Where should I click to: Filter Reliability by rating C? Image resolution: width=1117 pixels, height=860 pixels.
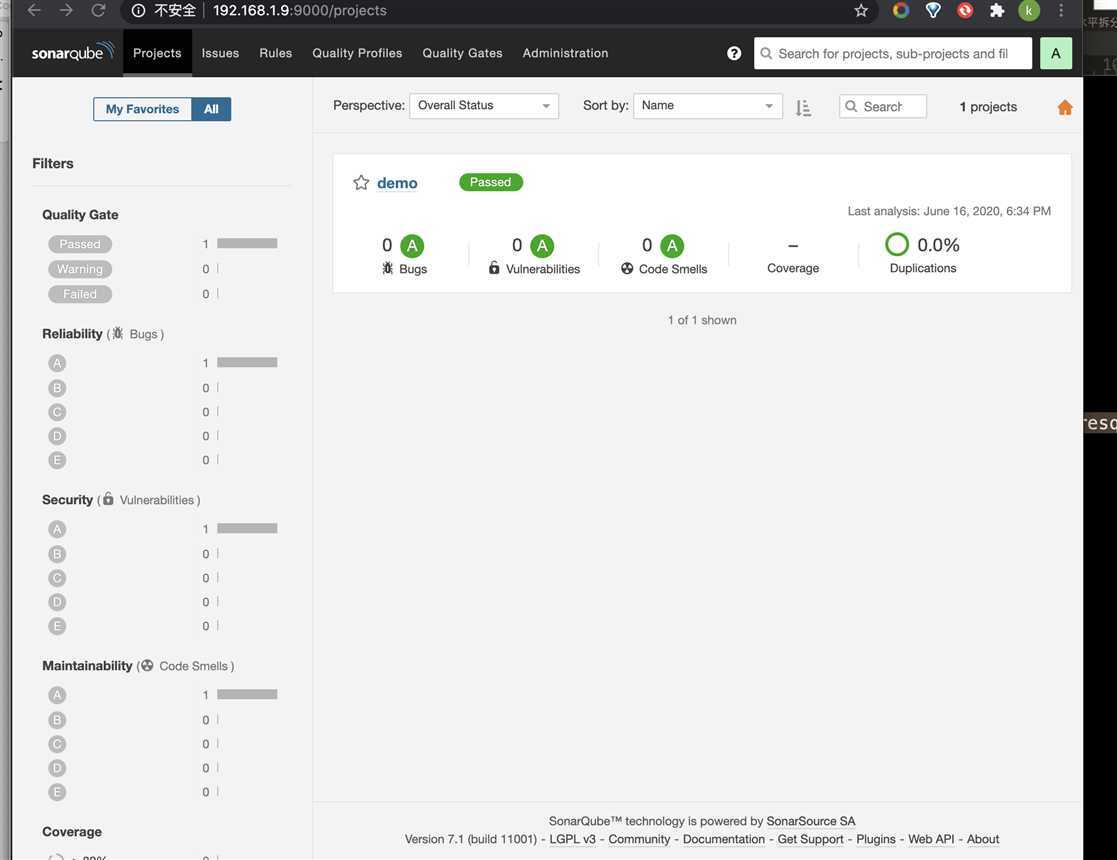coord(57,412)
